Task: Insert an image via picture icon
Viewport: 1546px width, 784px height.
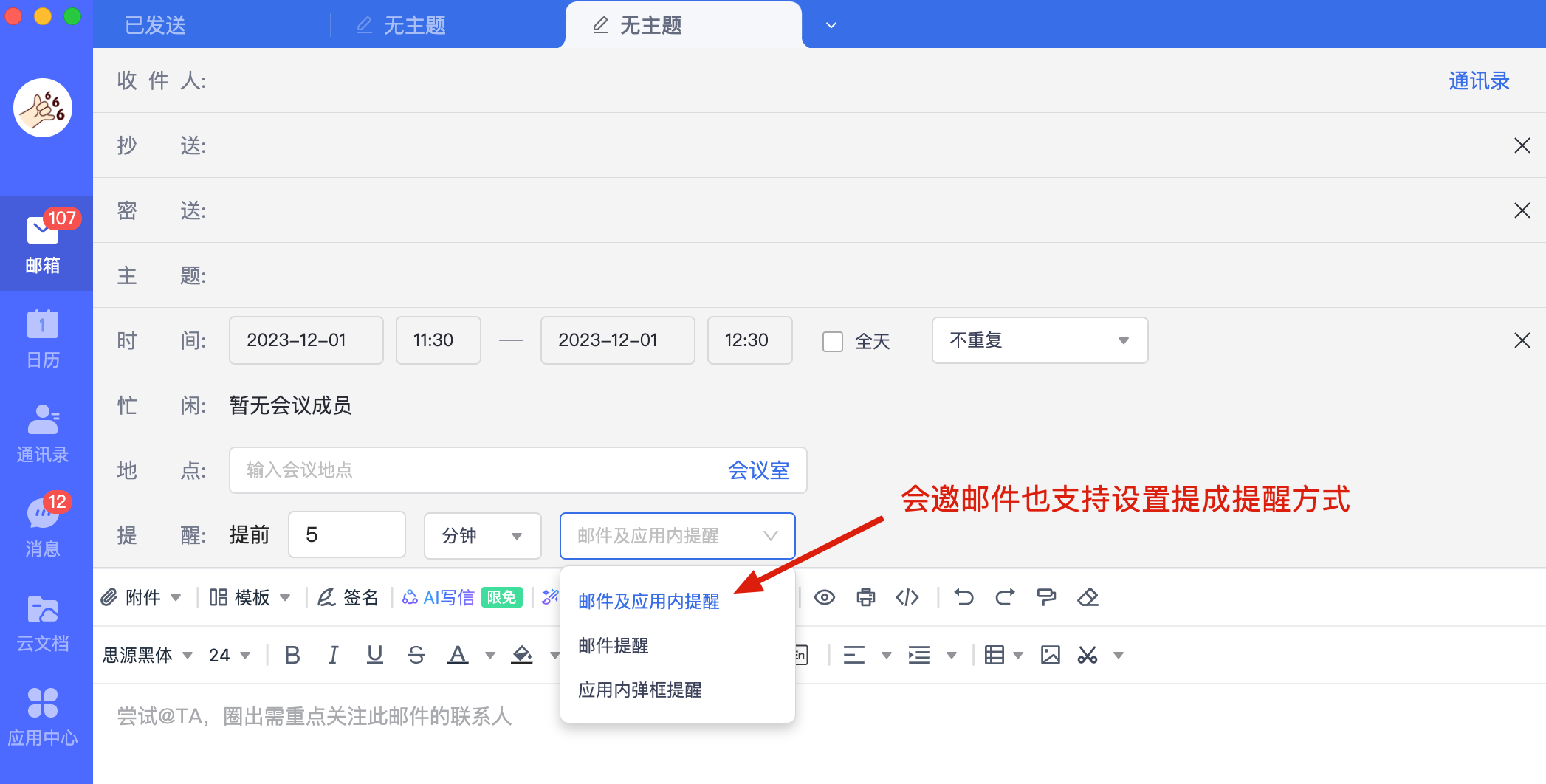Action: pos(1051,655)
